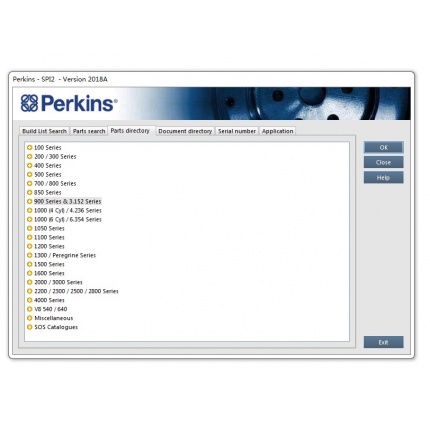Click the icon beside 1000 (4 Cyl) / 4.236 Series
This screenshot has width=430, height=430.
[30, 210]
